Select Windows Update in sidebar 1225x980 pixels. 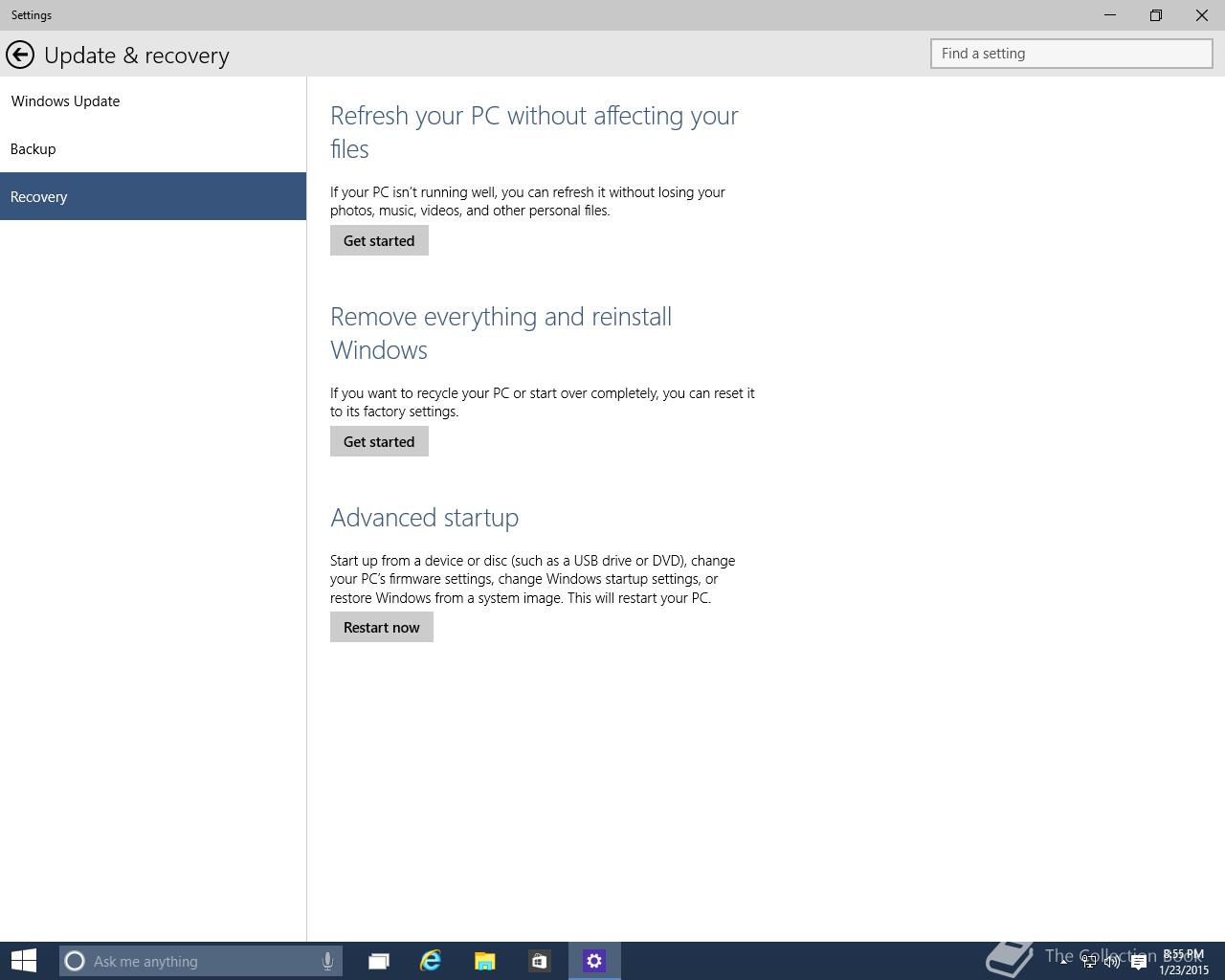click(153, 100)
